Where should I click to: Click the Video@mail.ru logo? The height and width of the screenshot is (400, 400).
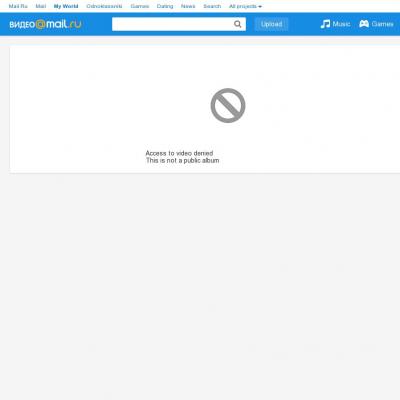[45, 24]
